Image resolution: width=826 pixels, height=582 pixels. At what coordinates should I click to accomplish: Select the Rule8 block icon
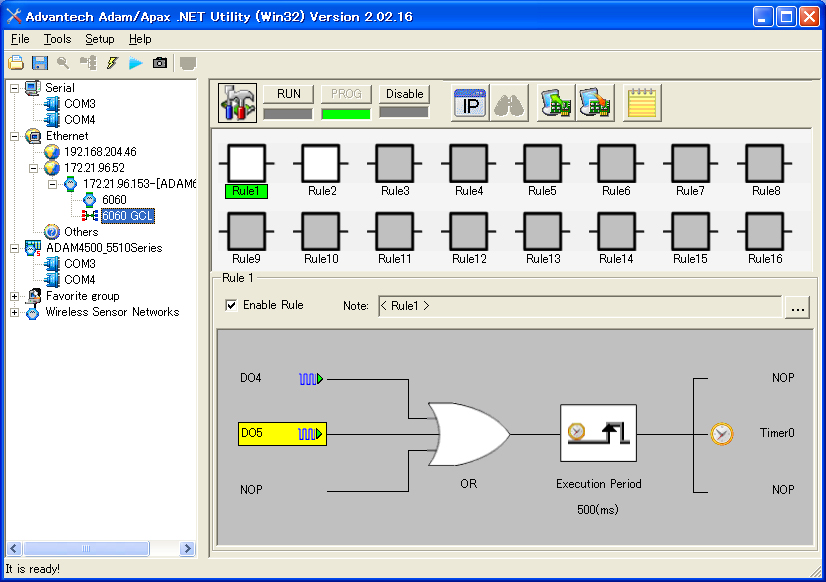[x=764, y=164]
